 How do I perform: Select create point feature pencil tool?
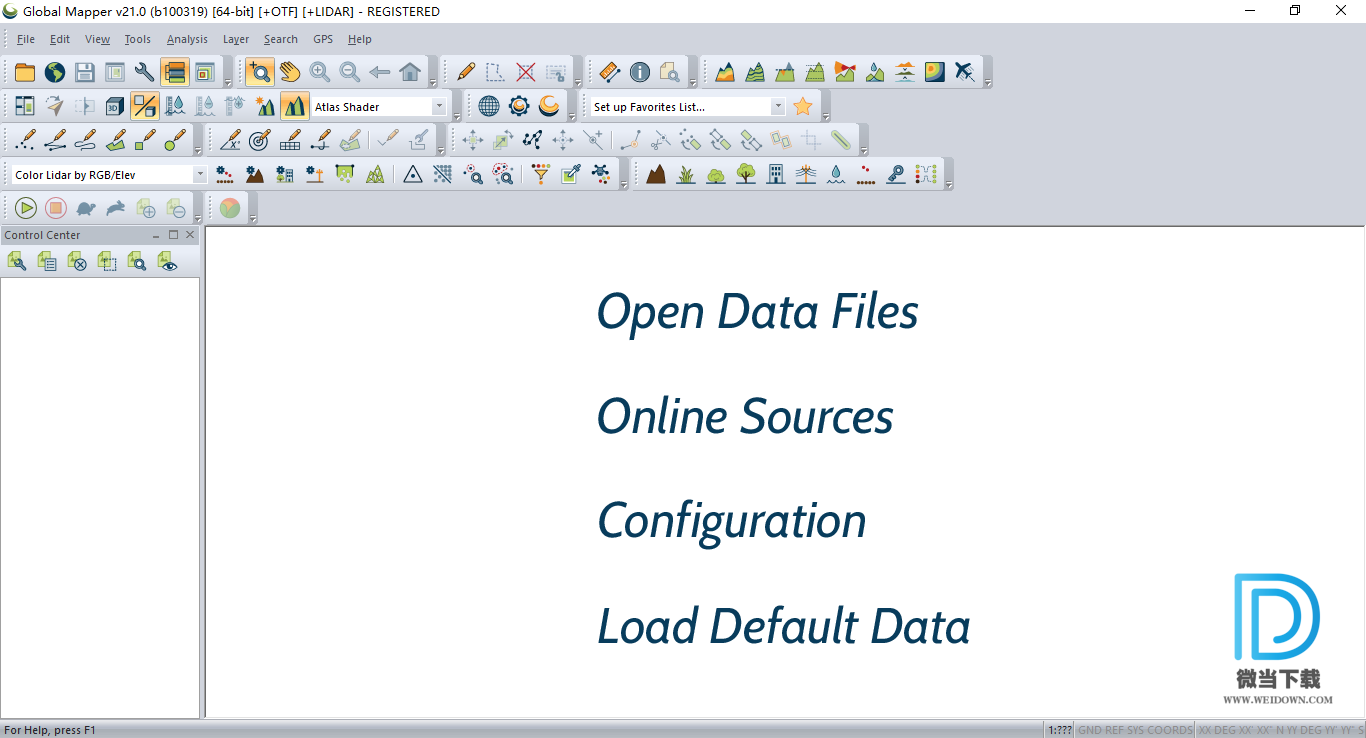click(25, 140)
